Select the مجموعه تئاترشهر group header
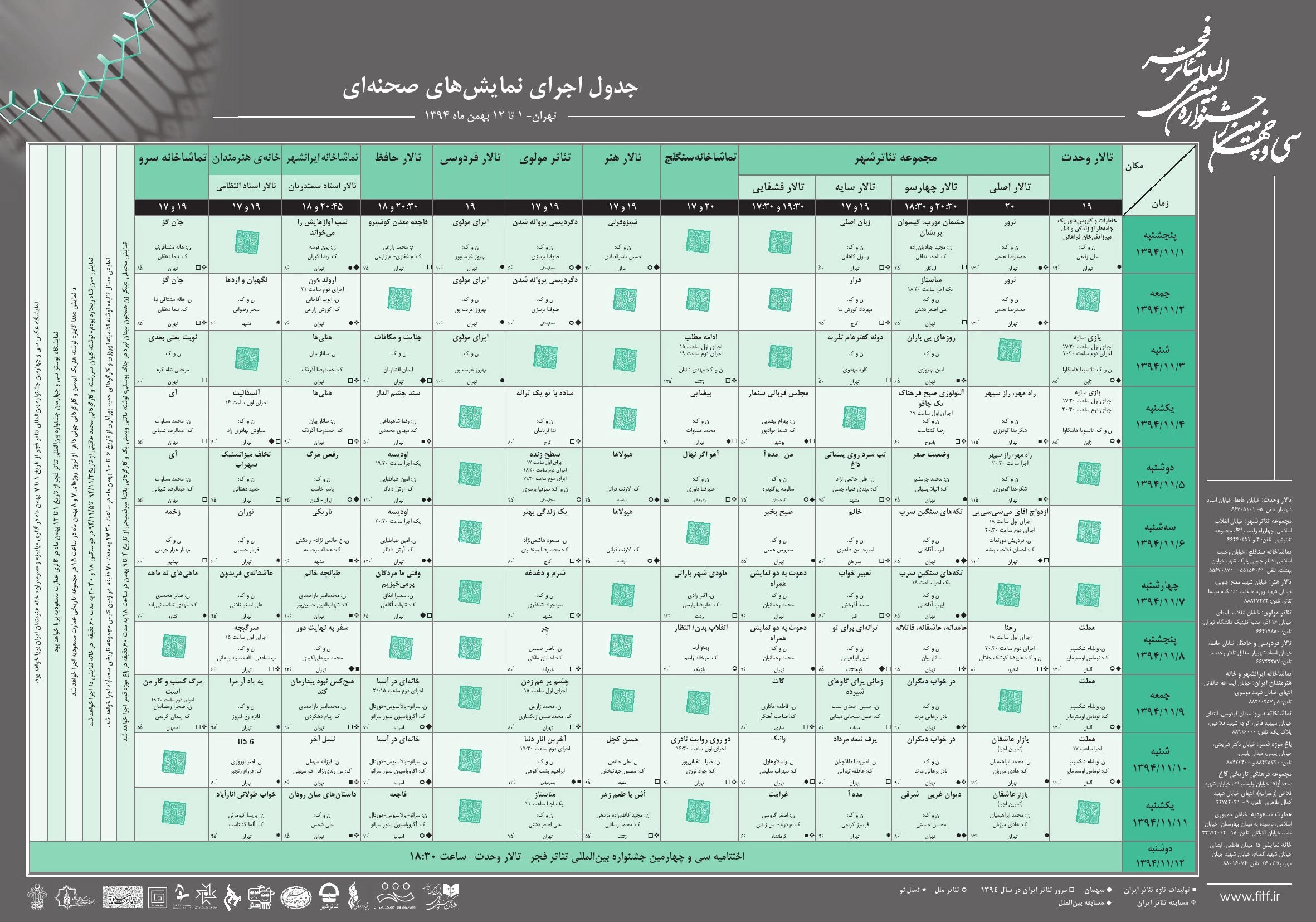The width and height of the screenshot is (1316, 922). coord(894,159)
